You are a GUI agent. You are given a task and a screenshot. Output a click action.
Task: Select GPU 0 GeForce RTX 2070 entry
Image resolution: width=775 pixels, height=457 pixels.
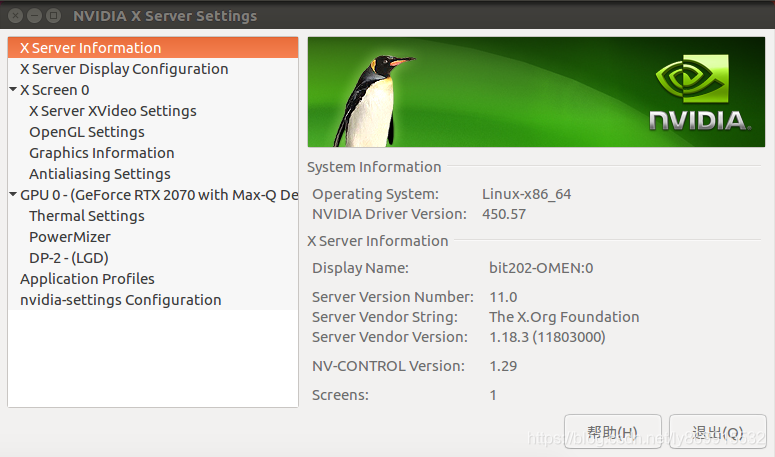(x=159, y=195)
